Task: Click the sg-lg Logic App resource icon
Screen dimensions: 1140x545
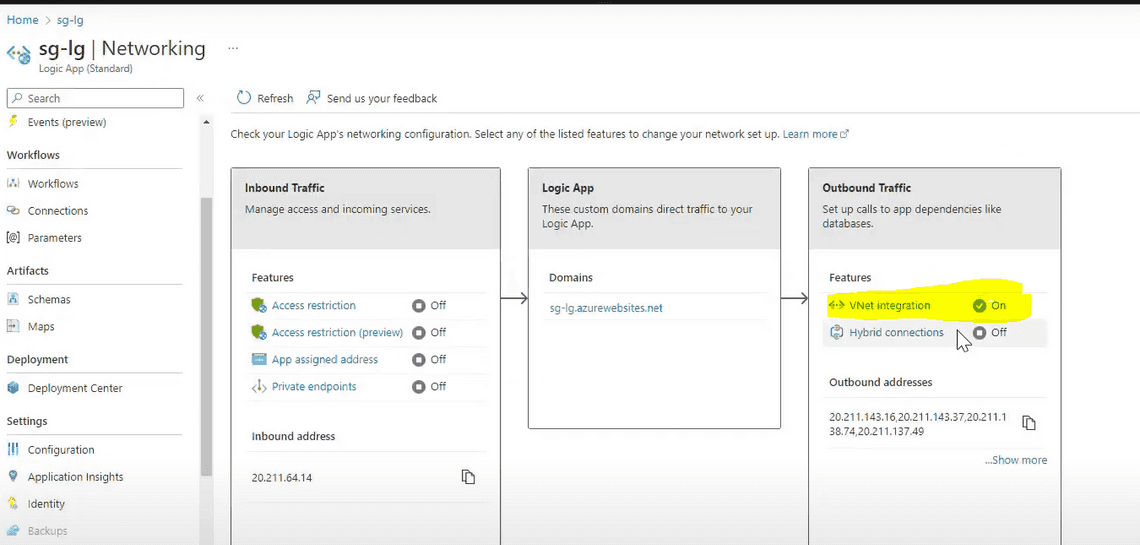Action: click(19, 55)
